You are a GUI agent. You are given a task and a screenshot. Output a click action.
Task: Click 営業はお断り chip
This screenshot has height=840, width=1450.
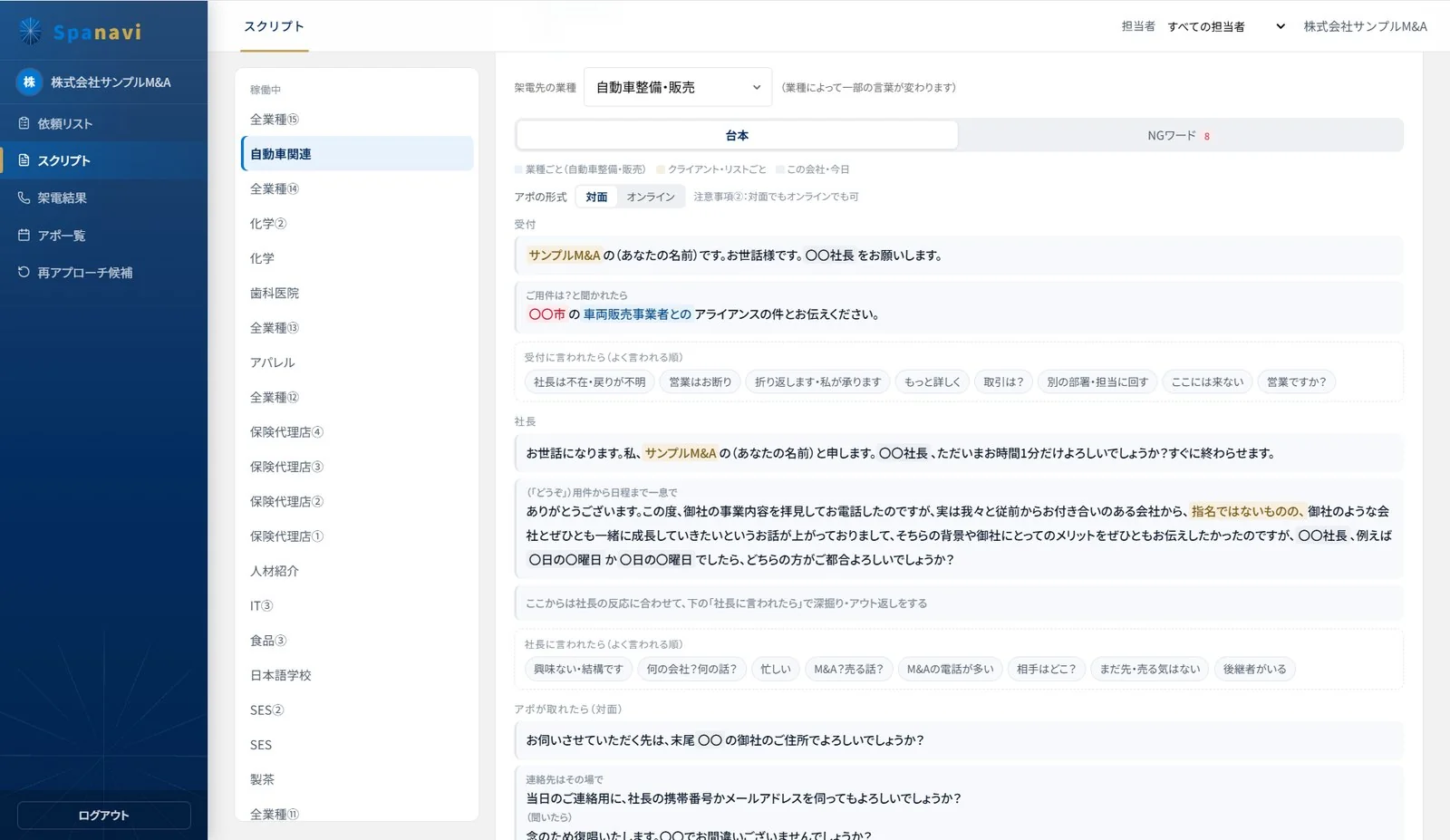(x=701, y=382)
